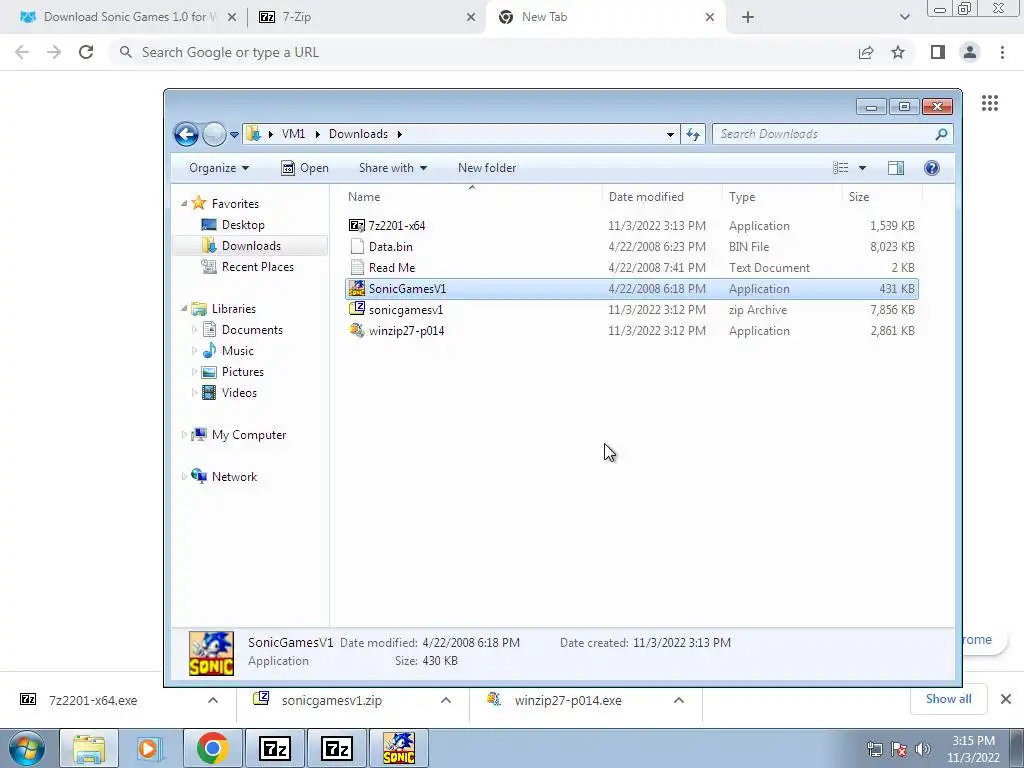Viewport: 1024px width, 768px height.
Task: Select Desktop in Favorites
Action: click(243, 225)
